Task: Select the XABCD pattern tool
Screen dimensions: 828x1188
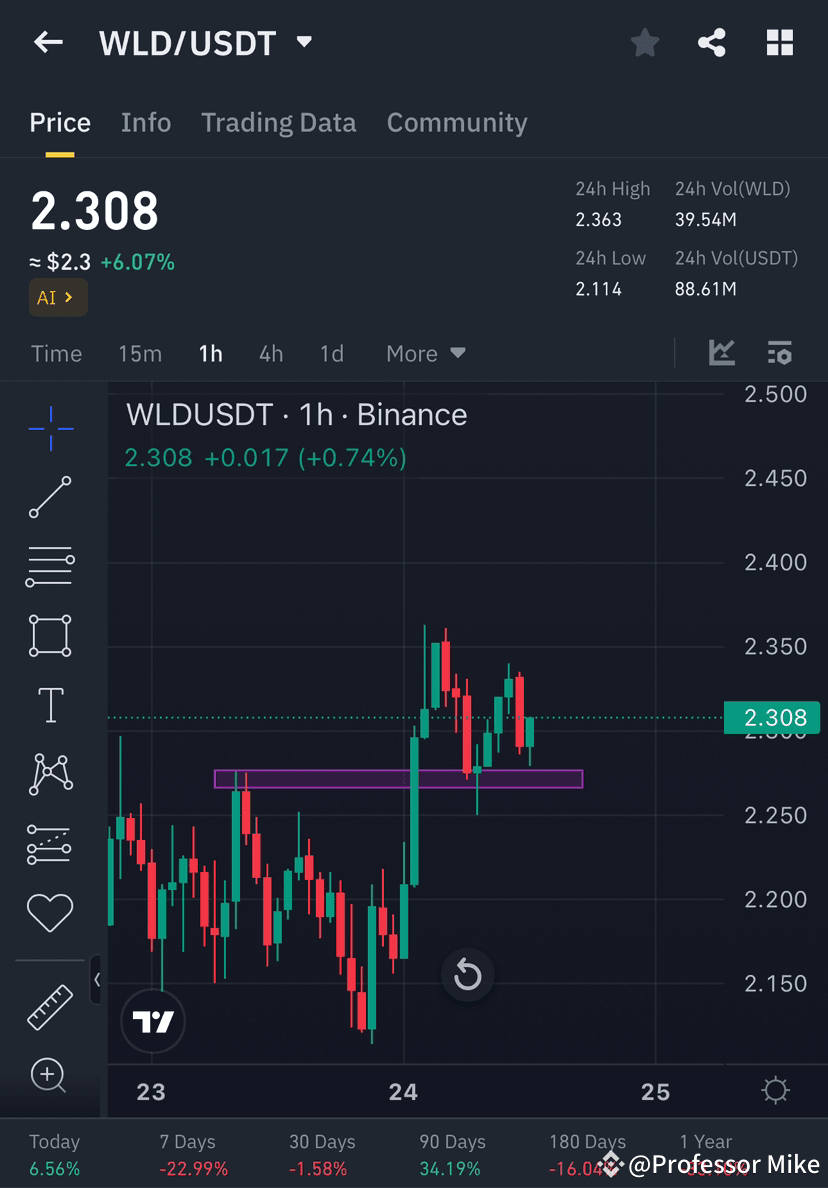Action: 50,774
